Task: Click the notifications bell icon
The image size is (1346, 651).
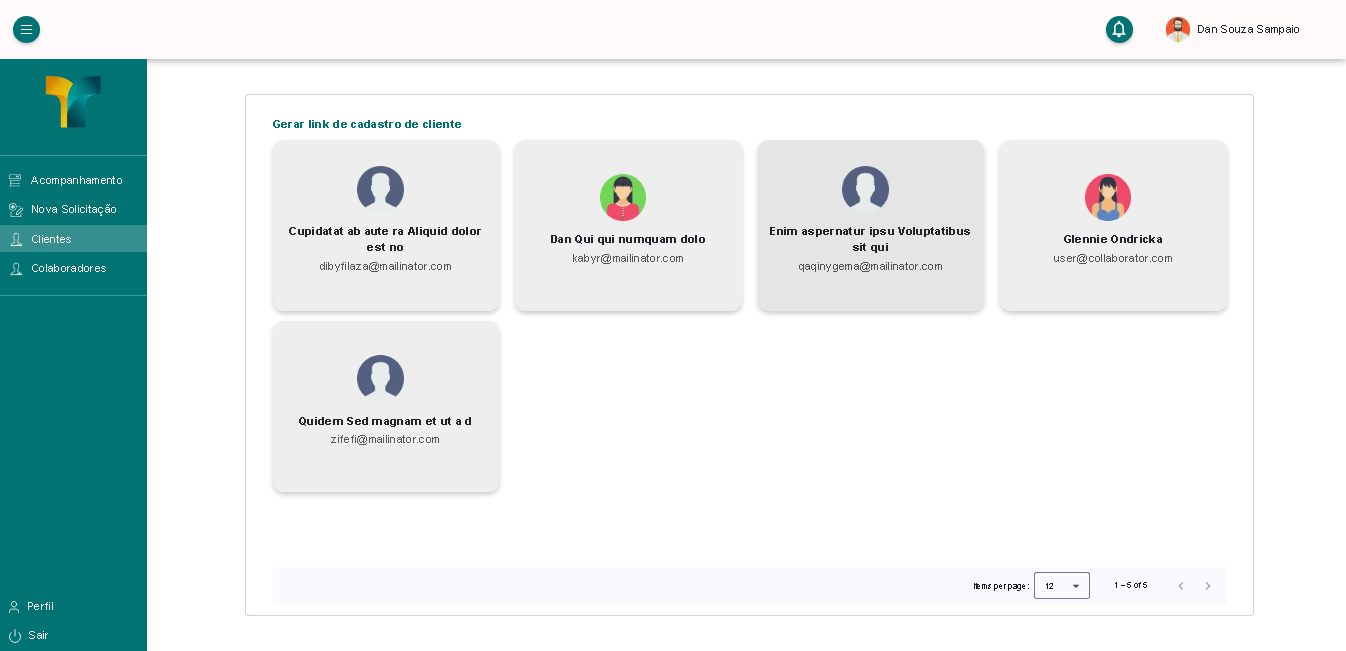Action: (1119, 30)
